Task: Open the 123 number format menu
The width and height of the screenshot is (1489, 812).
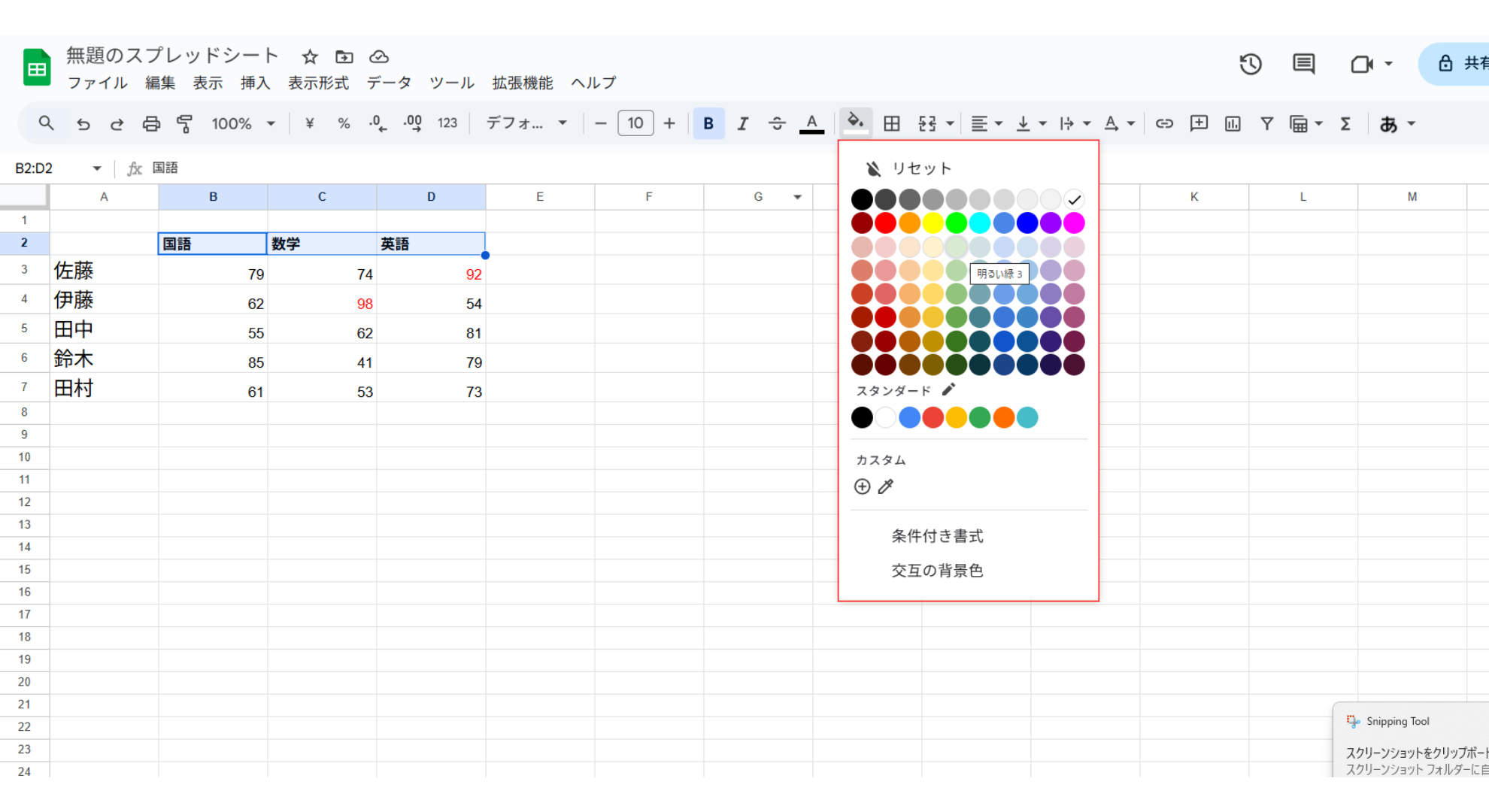Action: [447, 123]
